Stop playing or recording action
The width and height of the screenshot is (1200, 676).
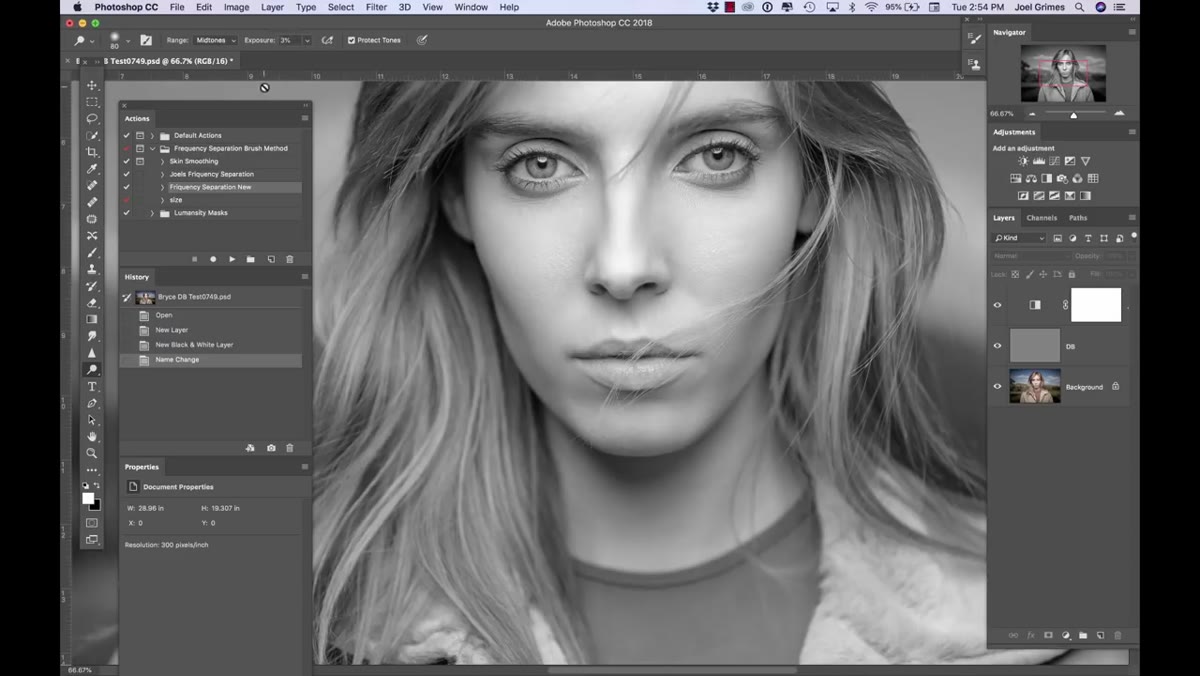coord(194,259)
